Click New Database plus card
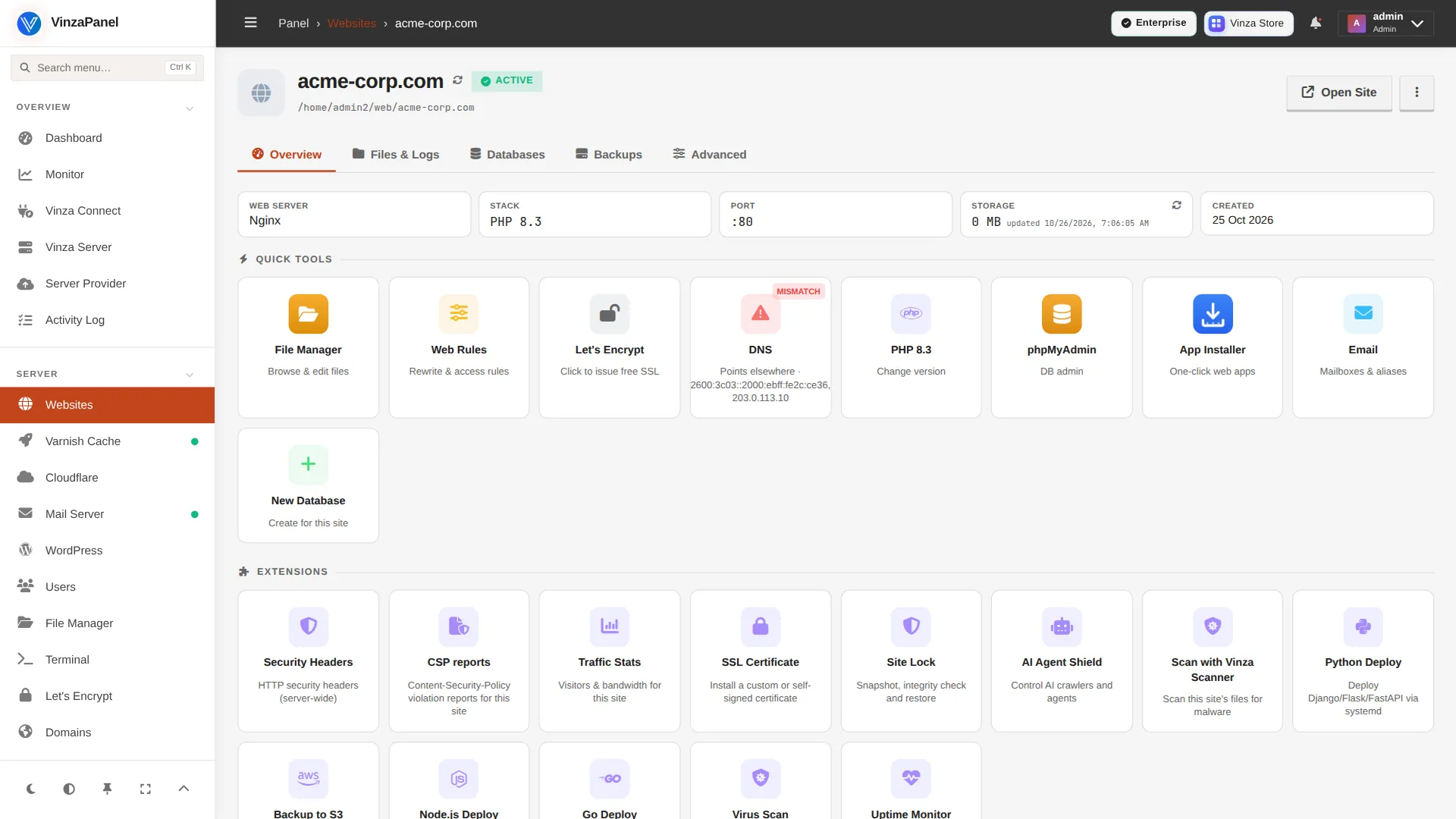The image size is (1456, 819). 308,485
